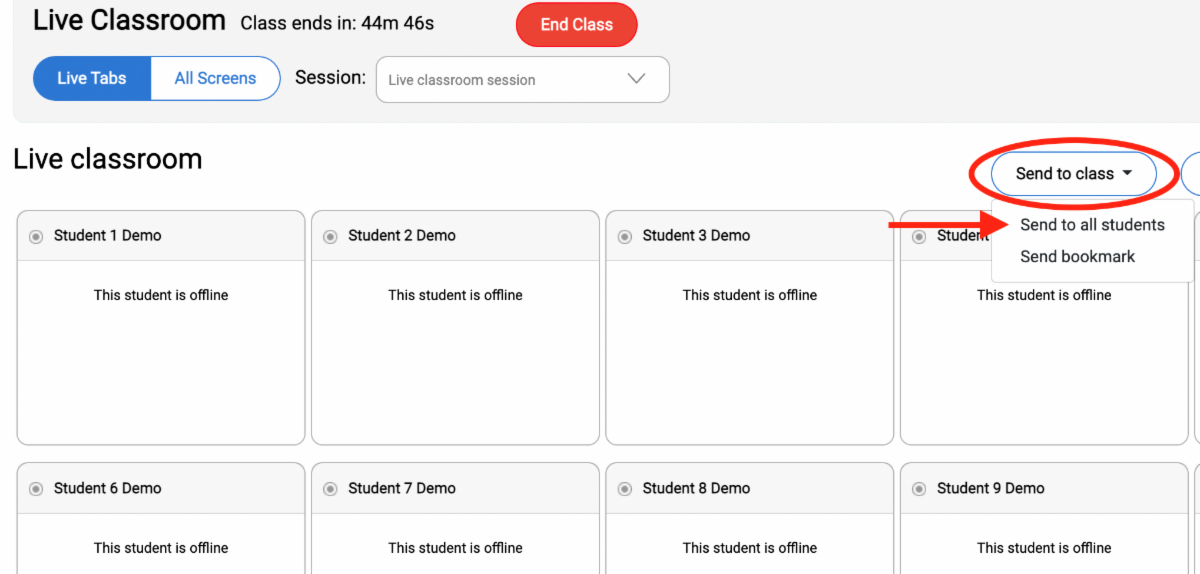Open Student 3 Demo screen tile

point(749,350)
